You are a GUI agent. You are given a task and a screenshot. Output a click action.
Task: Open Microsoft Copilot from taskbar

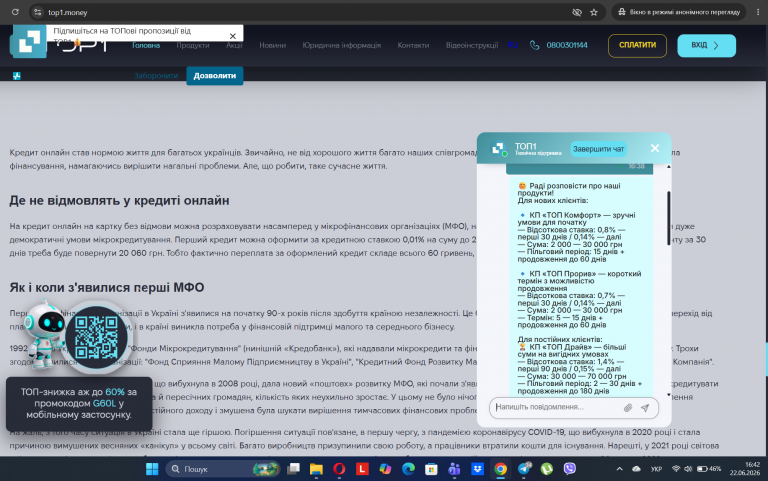385,469
